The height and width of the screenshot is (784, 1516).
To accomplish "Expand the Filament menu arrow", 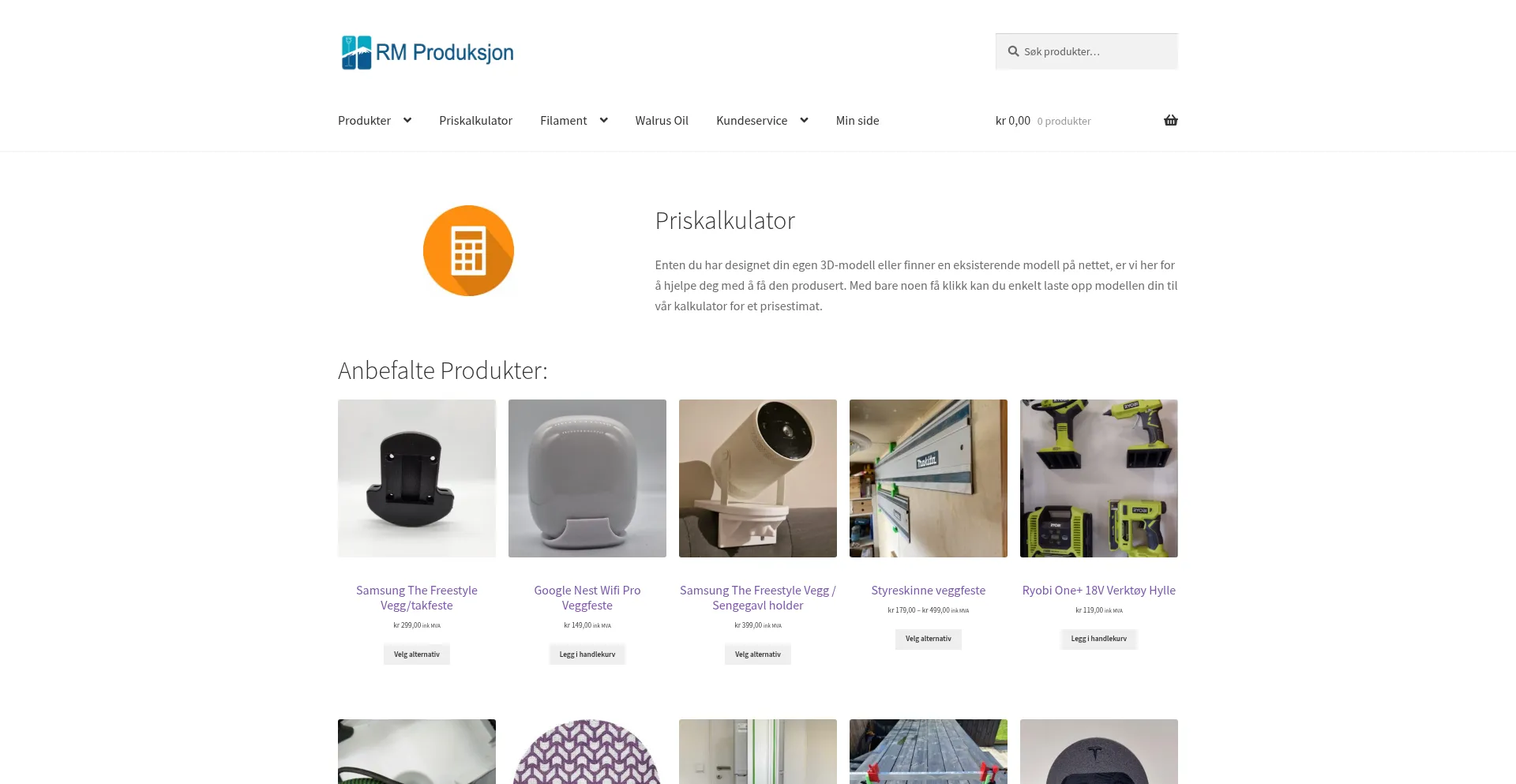I will click(x=604, y=121).
